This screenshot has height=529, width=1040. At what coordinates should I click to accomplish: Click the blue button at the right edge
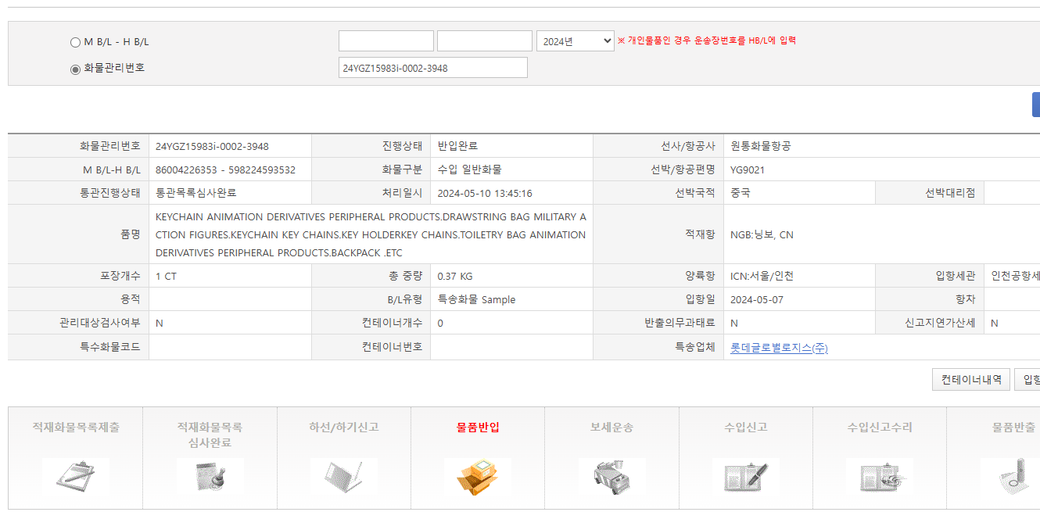[1035, 105]
